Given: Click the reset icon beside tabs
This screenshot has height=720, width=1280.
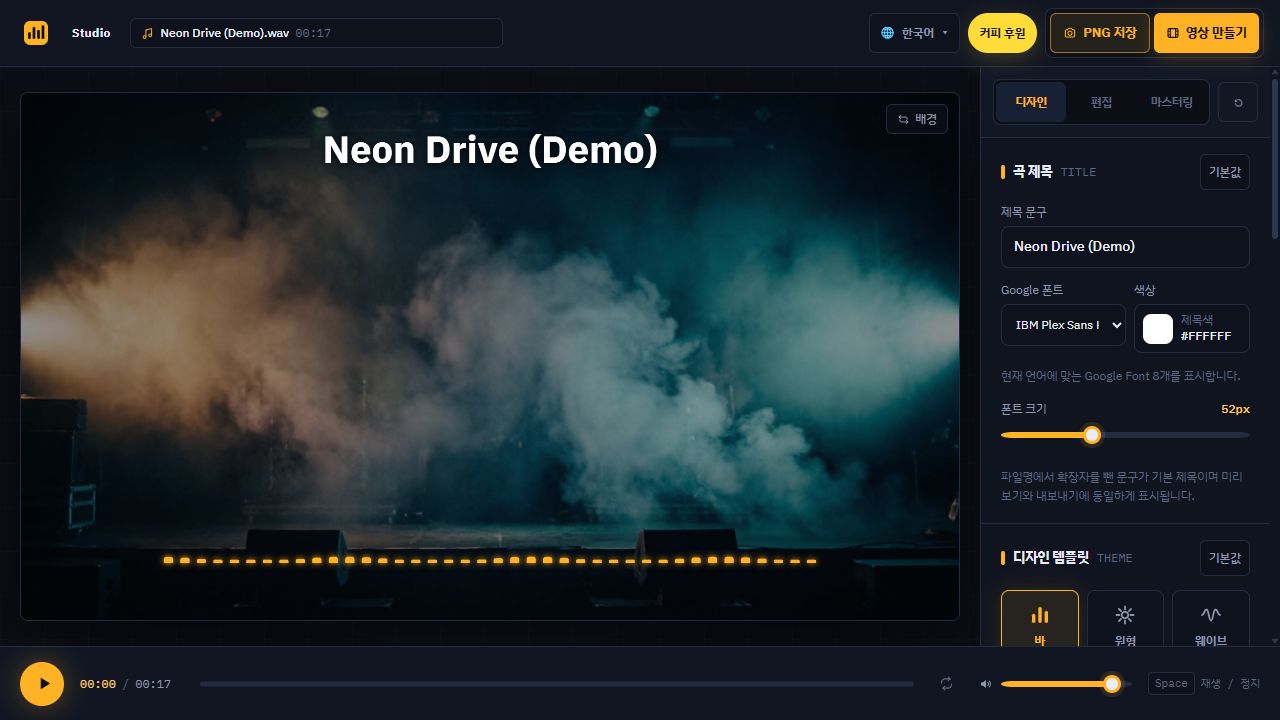Looking at the screenshot, I should 1238,102.
